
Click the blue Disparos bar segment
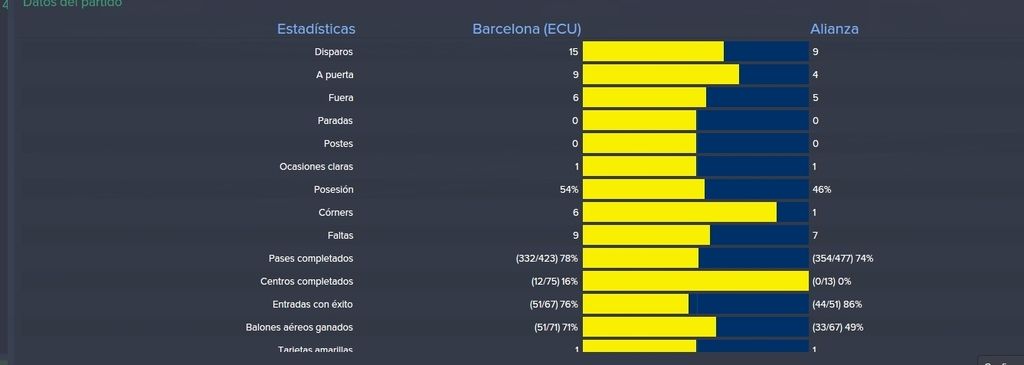pyautogui.click(x=766, y=52)
